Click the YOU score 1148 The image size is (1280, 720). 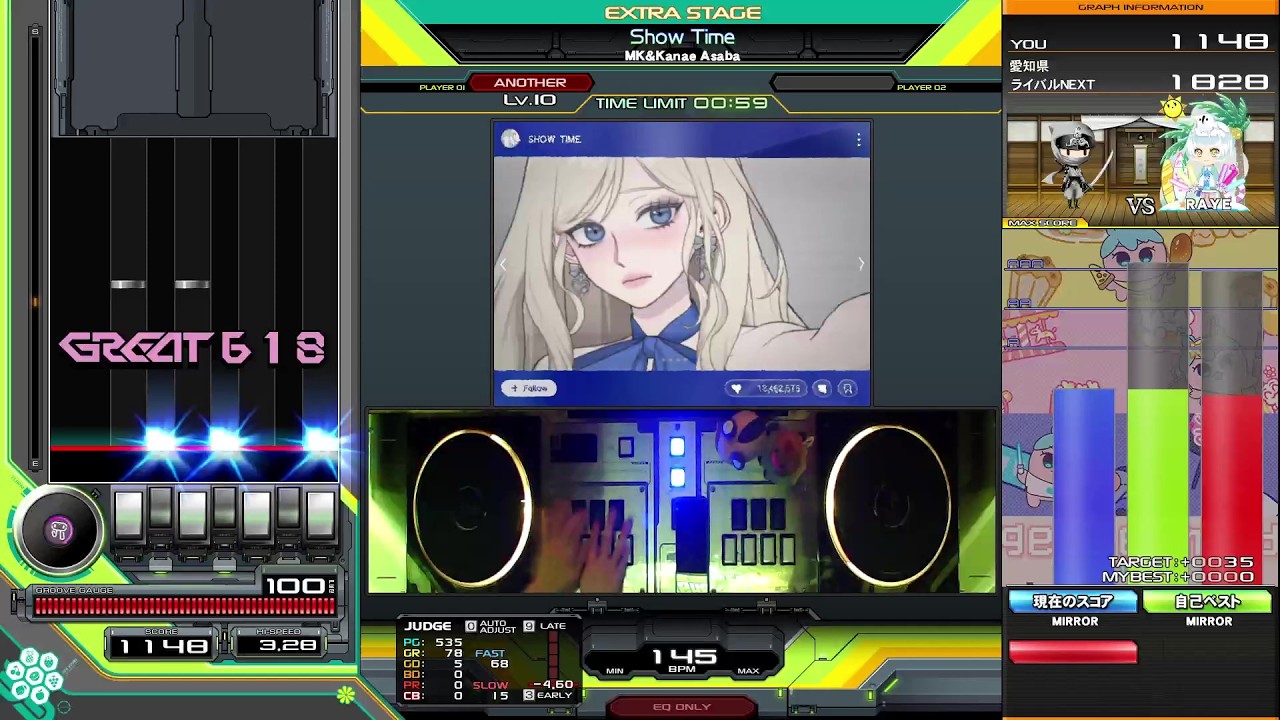tap(1220, 42)
